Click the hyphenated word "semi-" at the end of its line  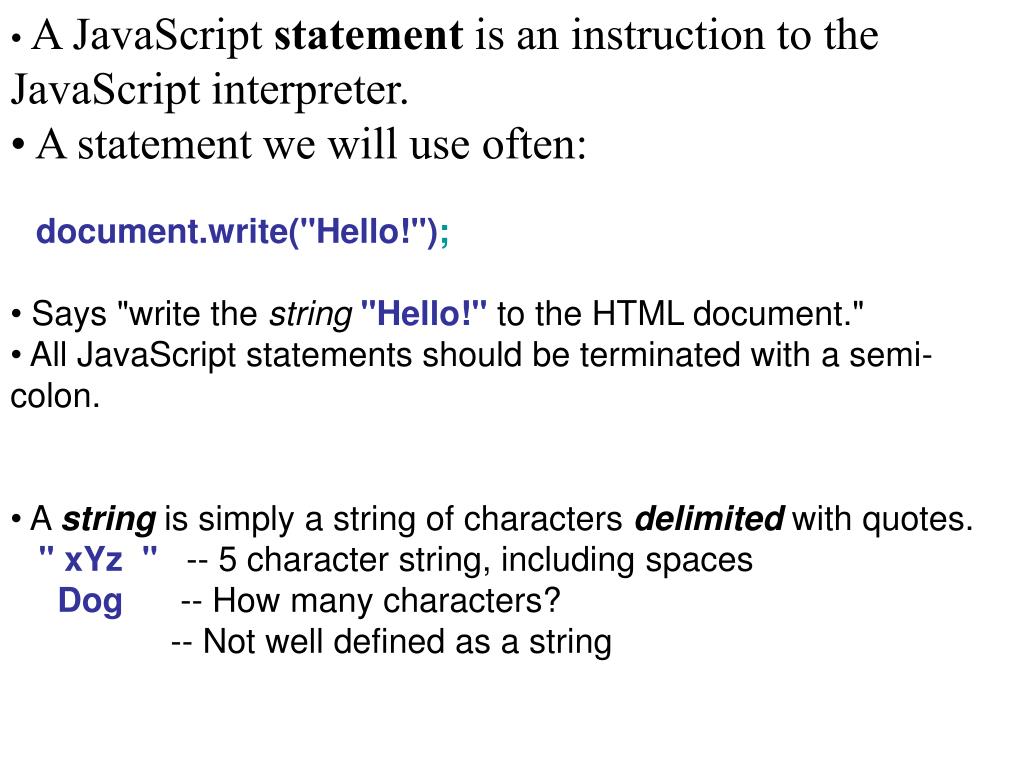[x=890, y=355]
